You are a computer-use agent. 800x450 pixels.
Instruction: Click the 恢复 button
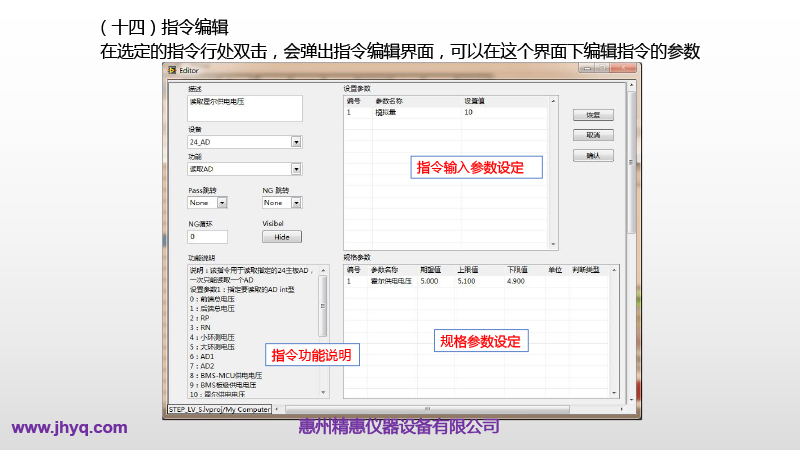click(x=593, y=115)
